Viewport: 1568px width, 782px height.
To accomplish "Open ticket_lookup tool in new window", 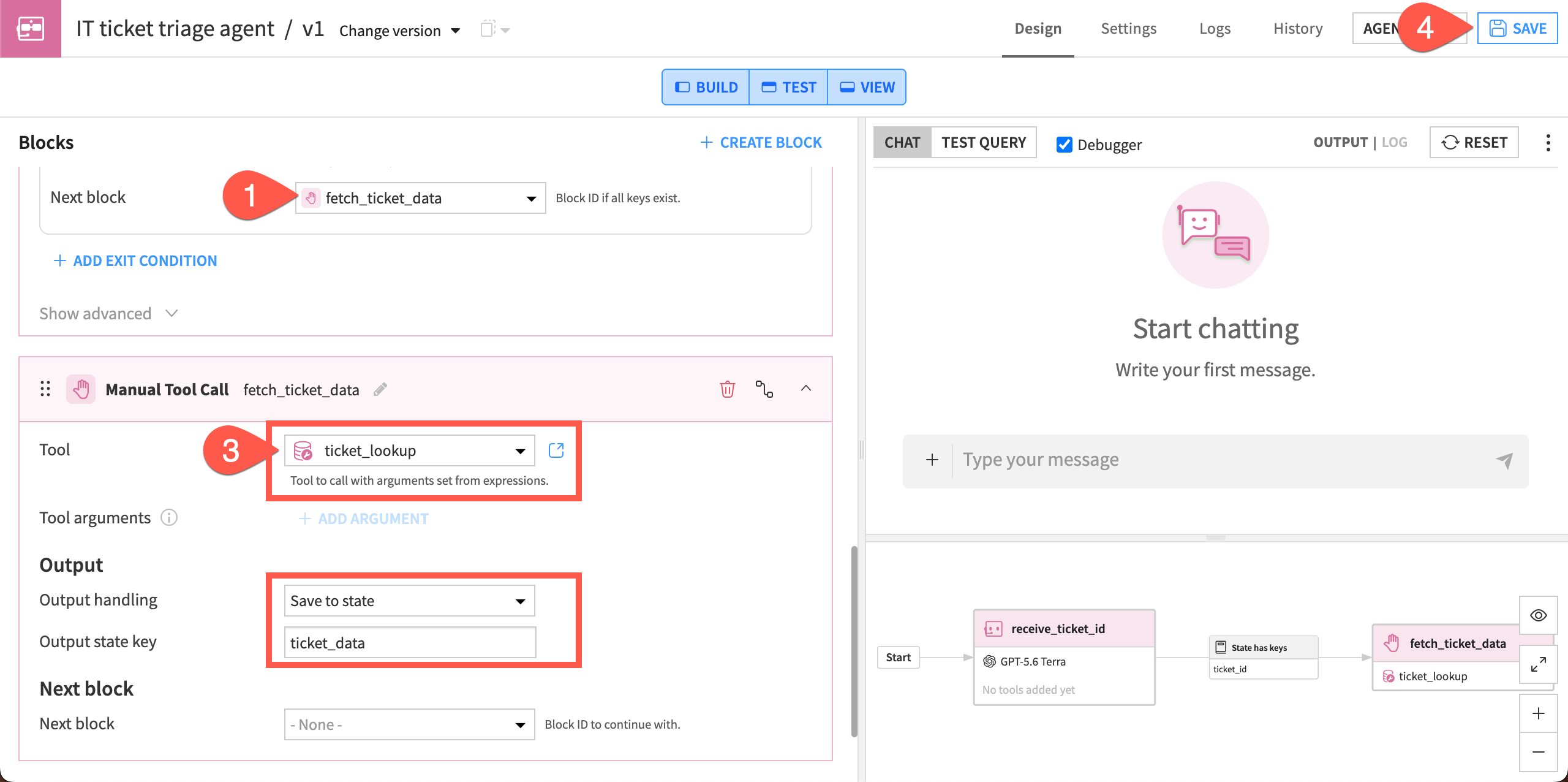I will [556, 450].
